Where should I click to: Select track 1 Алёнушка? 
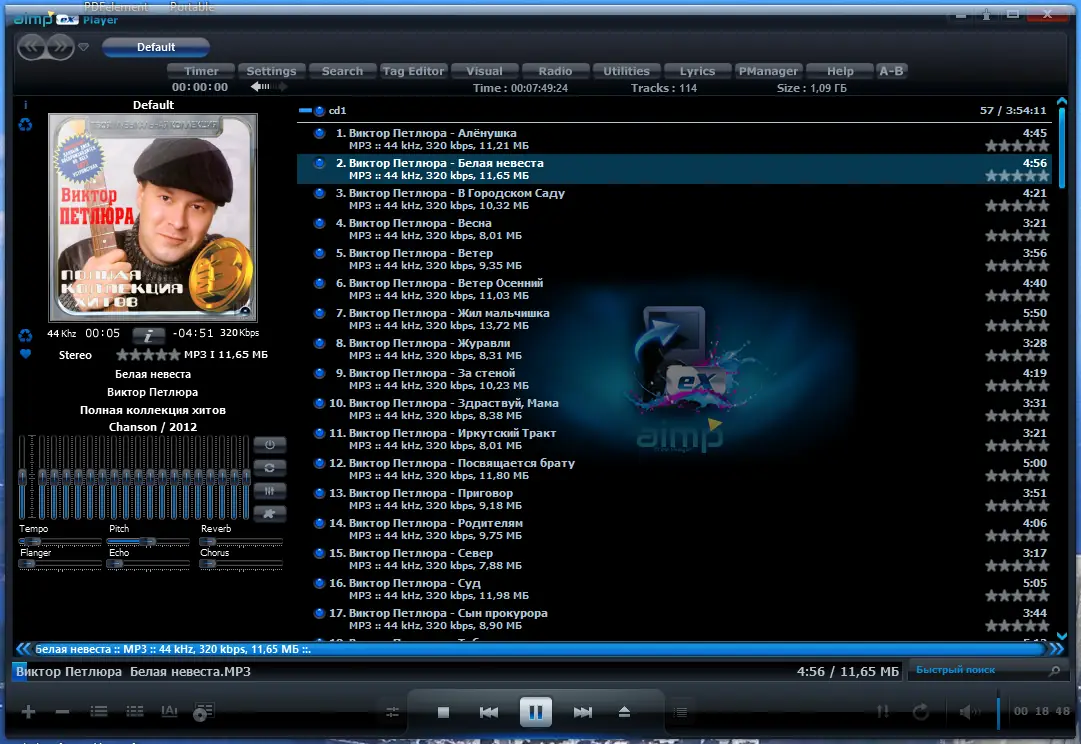tap(673, 139)
